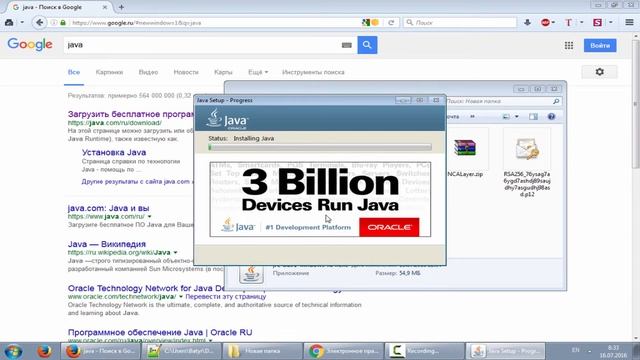Expand dropdown arrow next to oracle.com technetwork URL
640x360 pixels.
coord(181,297)
